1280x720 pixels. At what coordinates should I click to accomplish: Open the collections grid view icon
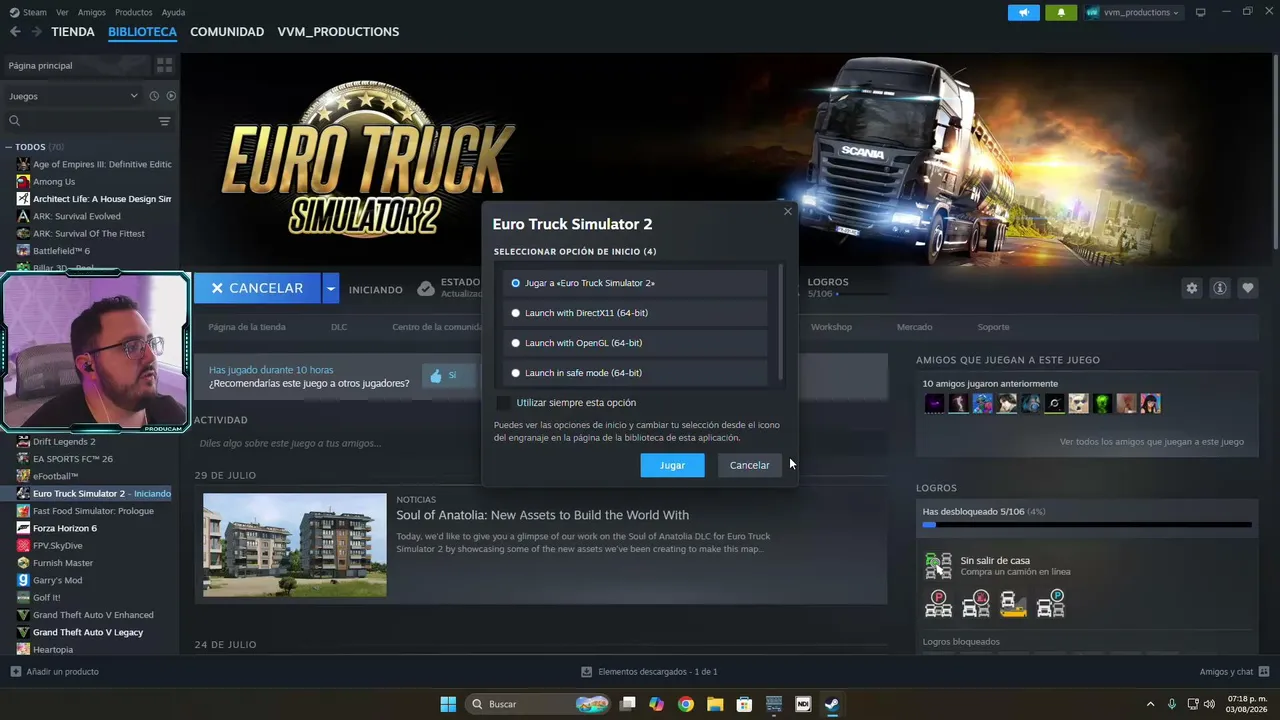164,65
